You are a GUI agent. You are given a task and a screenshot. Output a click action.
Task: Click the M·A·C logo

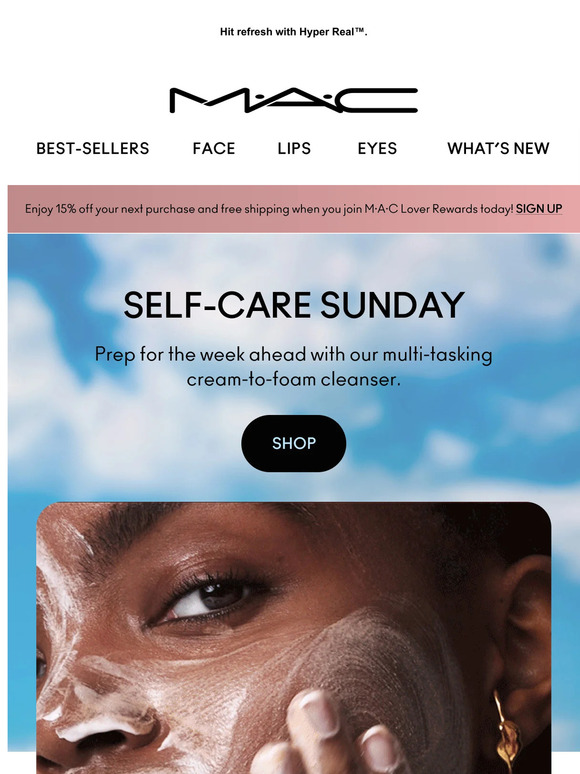(293, 100)
